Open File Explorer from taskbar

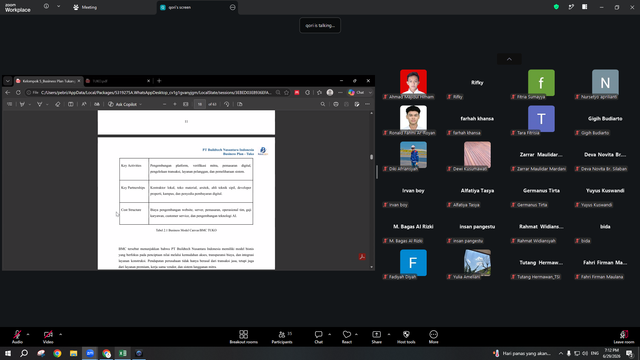tap(73, 353)
